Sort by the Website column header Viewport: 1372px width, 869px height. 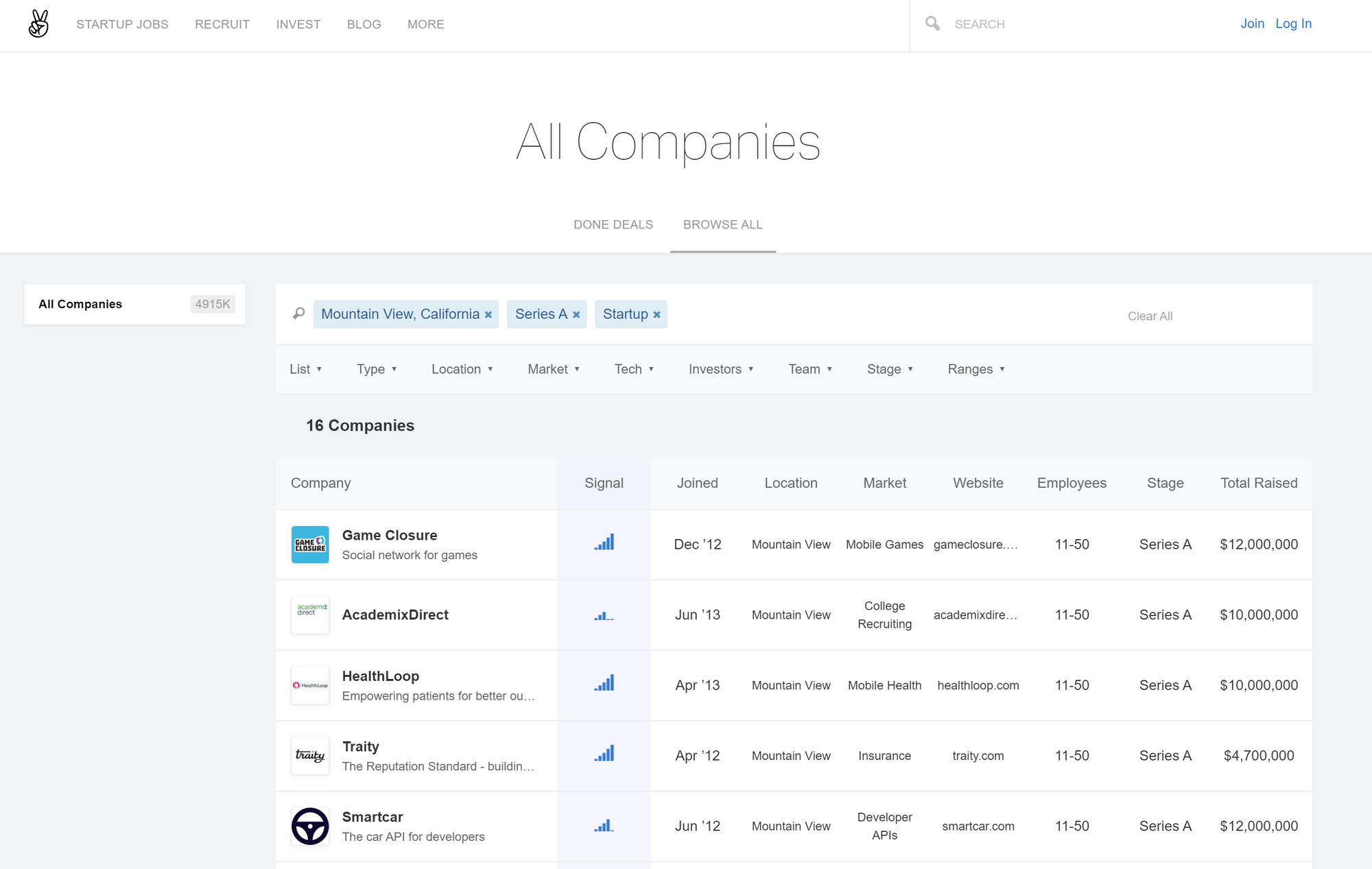click(978, 483)
